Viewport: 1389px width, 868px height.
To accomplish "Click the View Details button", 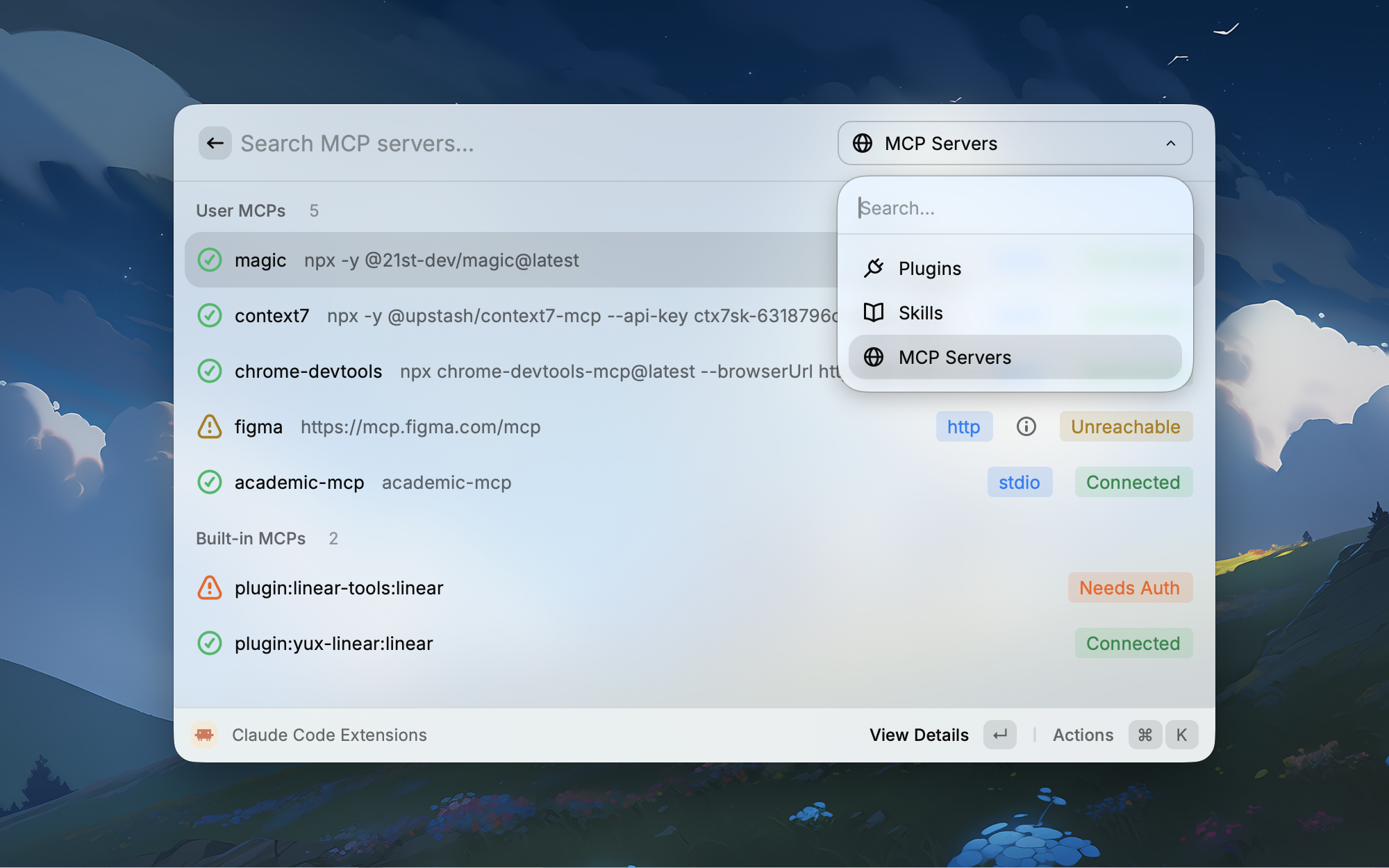I will [919, 735].
